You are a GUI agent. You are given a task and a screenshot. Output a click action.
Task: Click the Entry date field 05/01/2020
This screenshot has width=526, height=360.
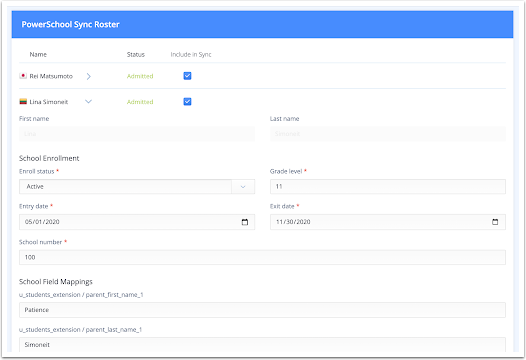click(137, 222)
